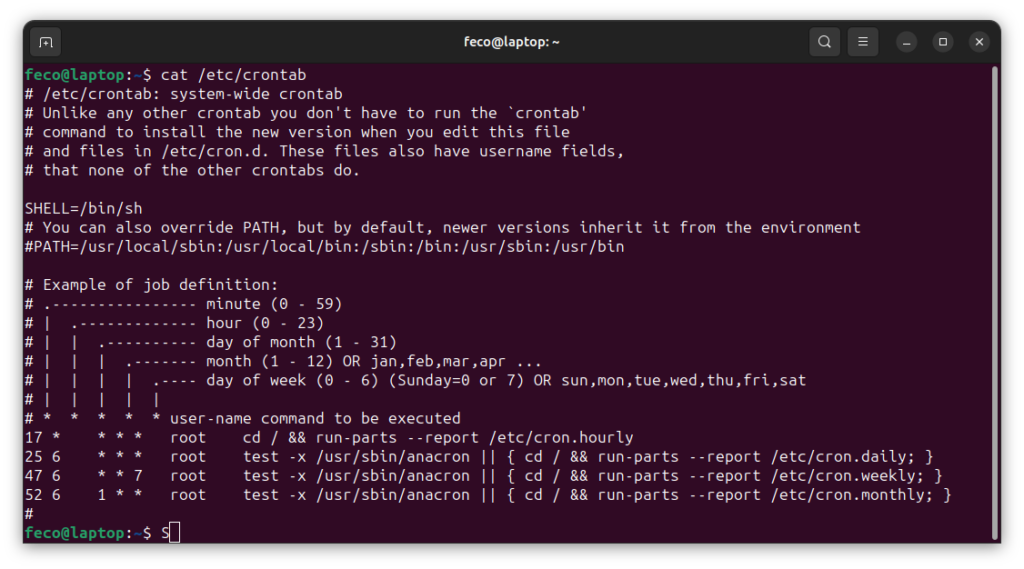The width and height of the screenshot is (1024, 569).
Task: Click the /etc/cron.hourly path text
Action: coord(561,438)
